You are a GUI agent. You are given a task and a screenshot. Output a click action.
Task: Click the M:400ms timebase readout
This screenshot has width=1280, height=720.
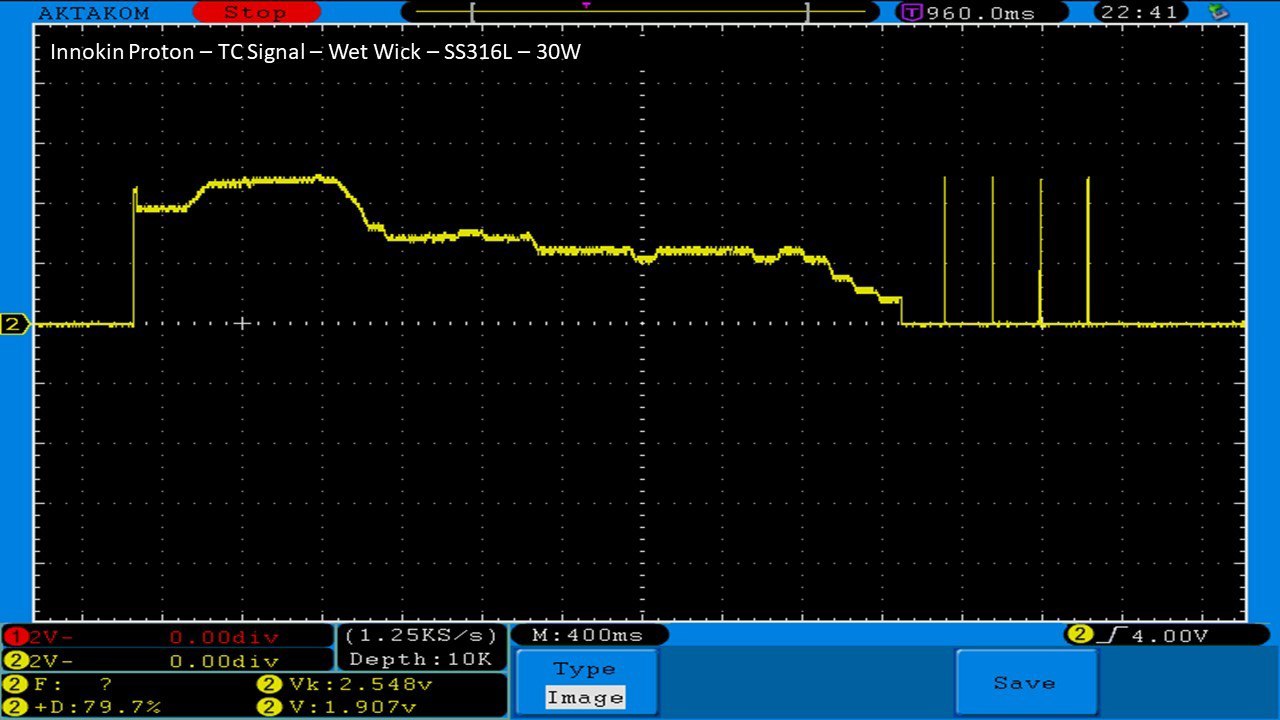tap(588, 635)
